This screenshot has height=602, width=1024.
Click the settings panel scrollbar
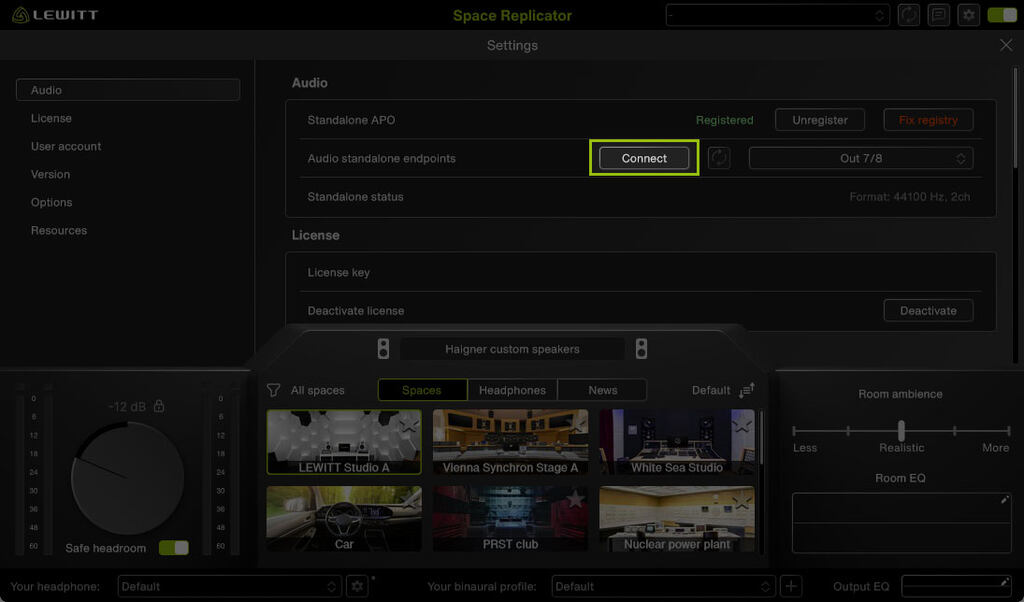pyautogui.click(x=1016, y=118)
